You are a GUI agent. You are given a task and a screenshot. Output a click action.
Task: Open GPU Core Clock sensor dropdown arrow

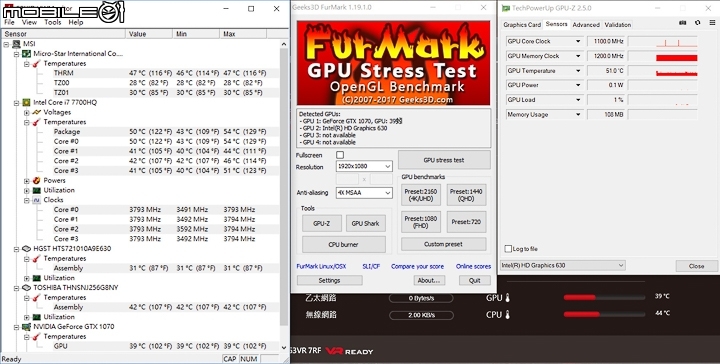click(578, 41)
